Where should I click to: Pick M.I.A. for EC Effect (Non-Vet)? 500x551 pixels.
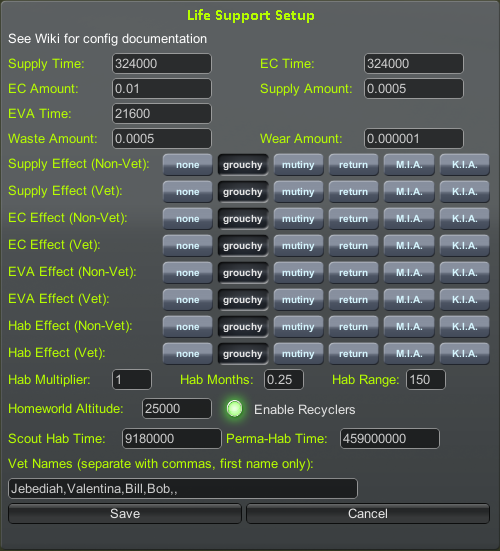409,219
